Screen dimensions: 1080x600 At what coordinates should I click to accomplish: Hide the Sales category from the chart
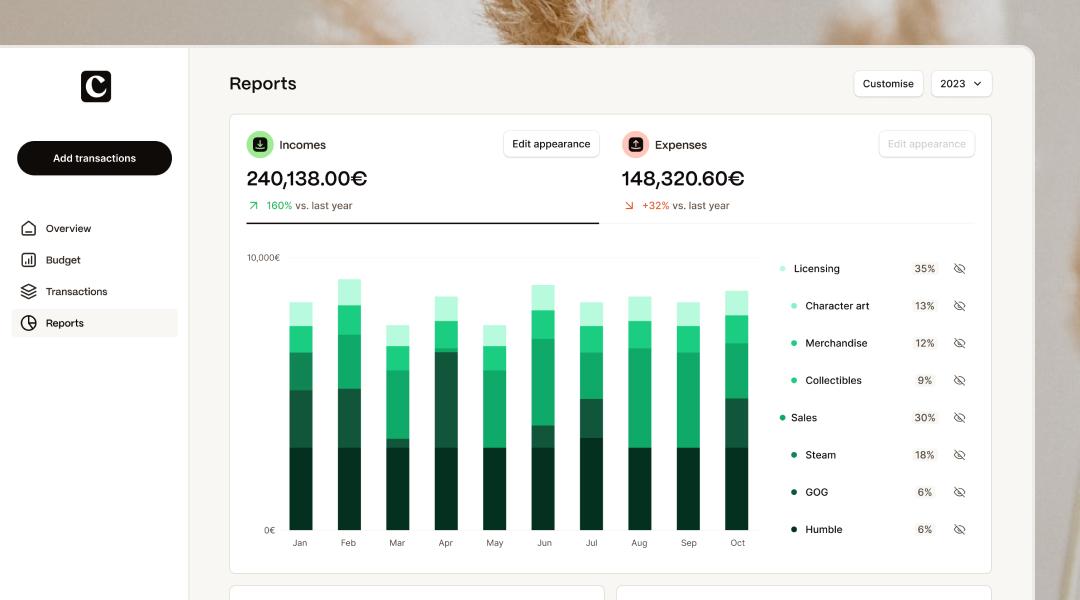pos(959,417)
